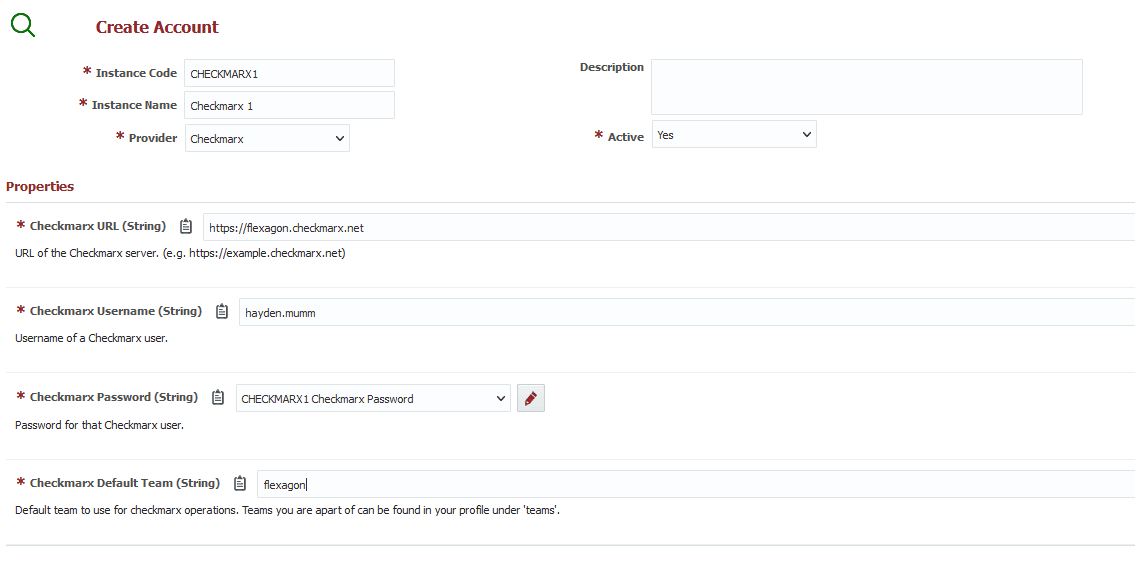Click the Active label
1135x567 pixels.
click(625, 137)
